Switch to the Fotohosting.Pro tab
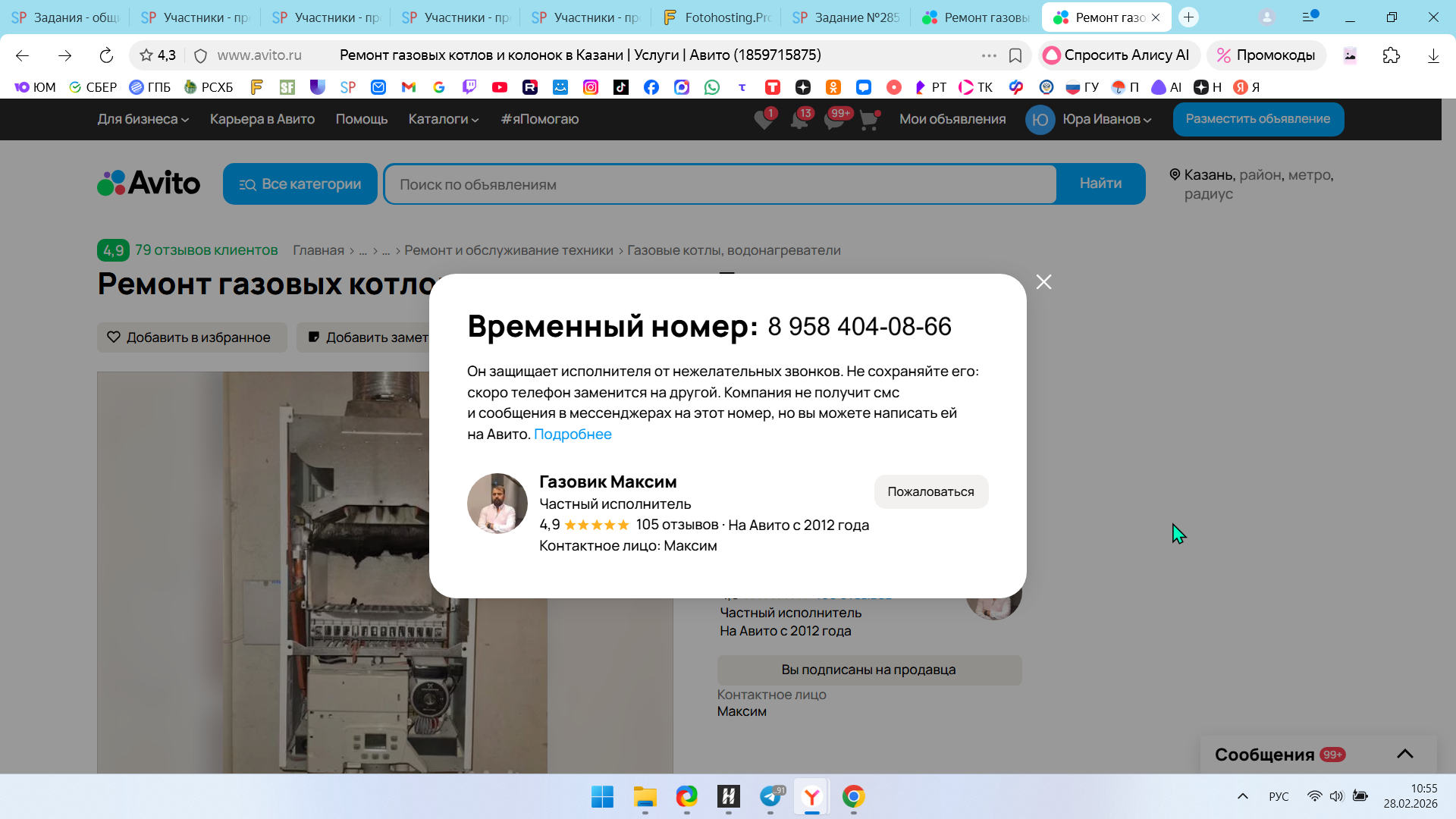The image size is (1456, 819). pos(717,17)
